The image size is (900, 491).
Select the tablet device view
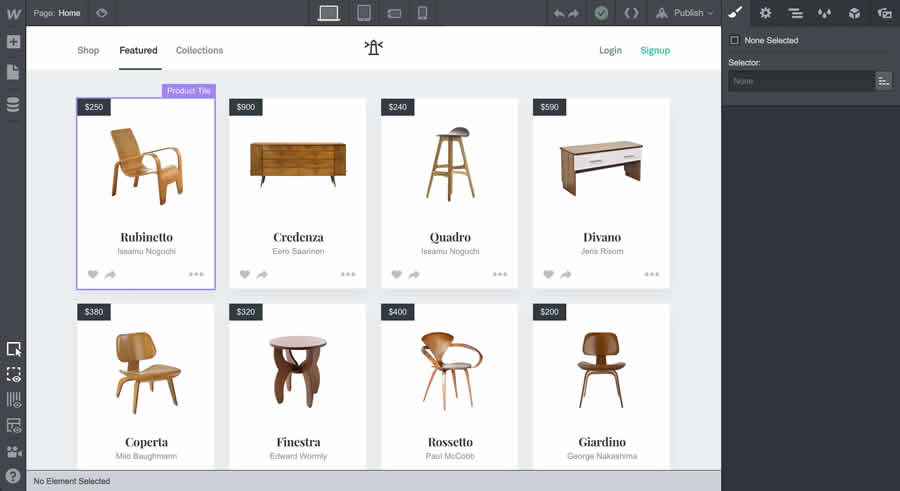pos(364,13)
